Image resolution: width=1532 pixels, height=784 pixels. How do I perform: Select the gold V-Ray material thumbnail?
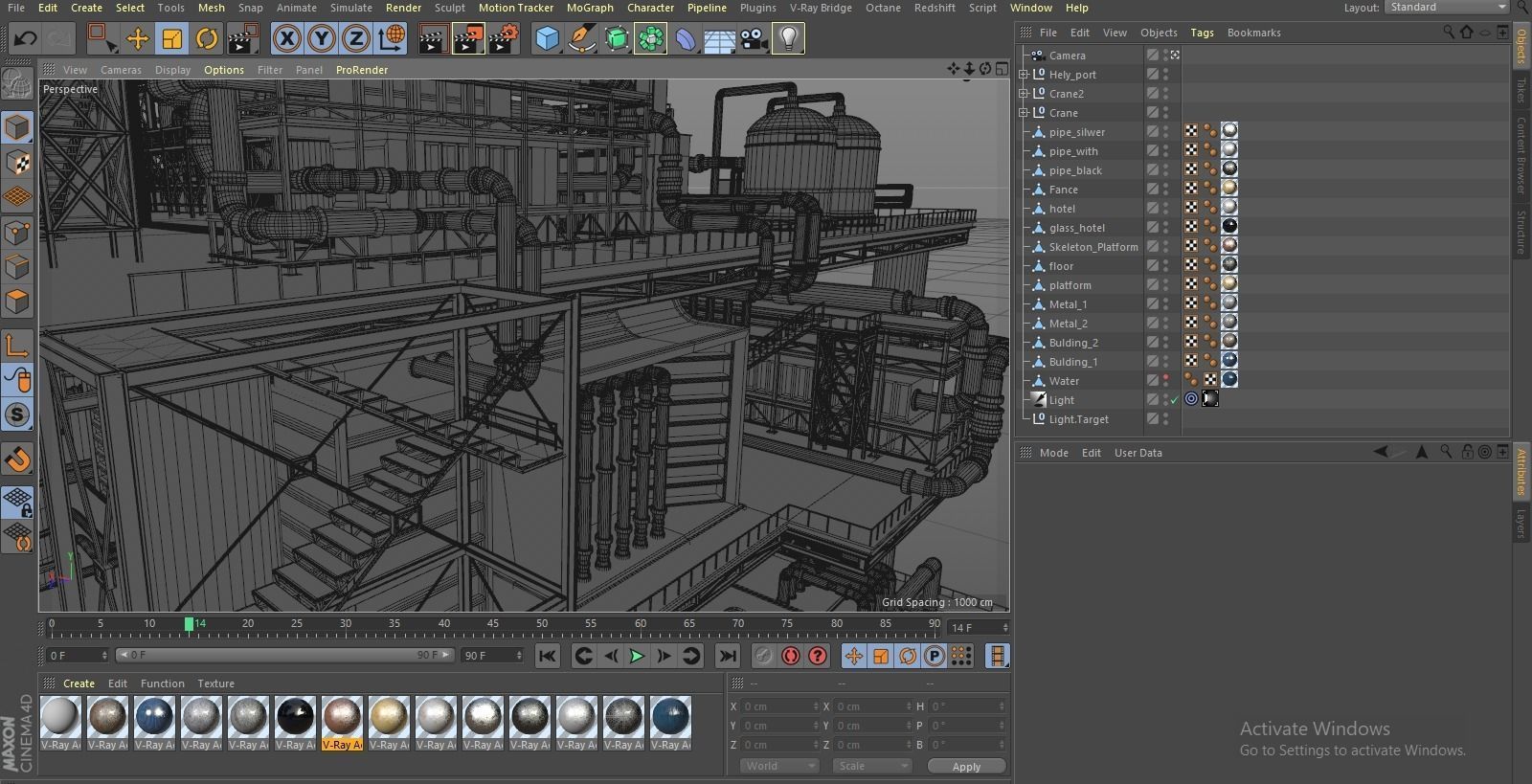[389, 717]
